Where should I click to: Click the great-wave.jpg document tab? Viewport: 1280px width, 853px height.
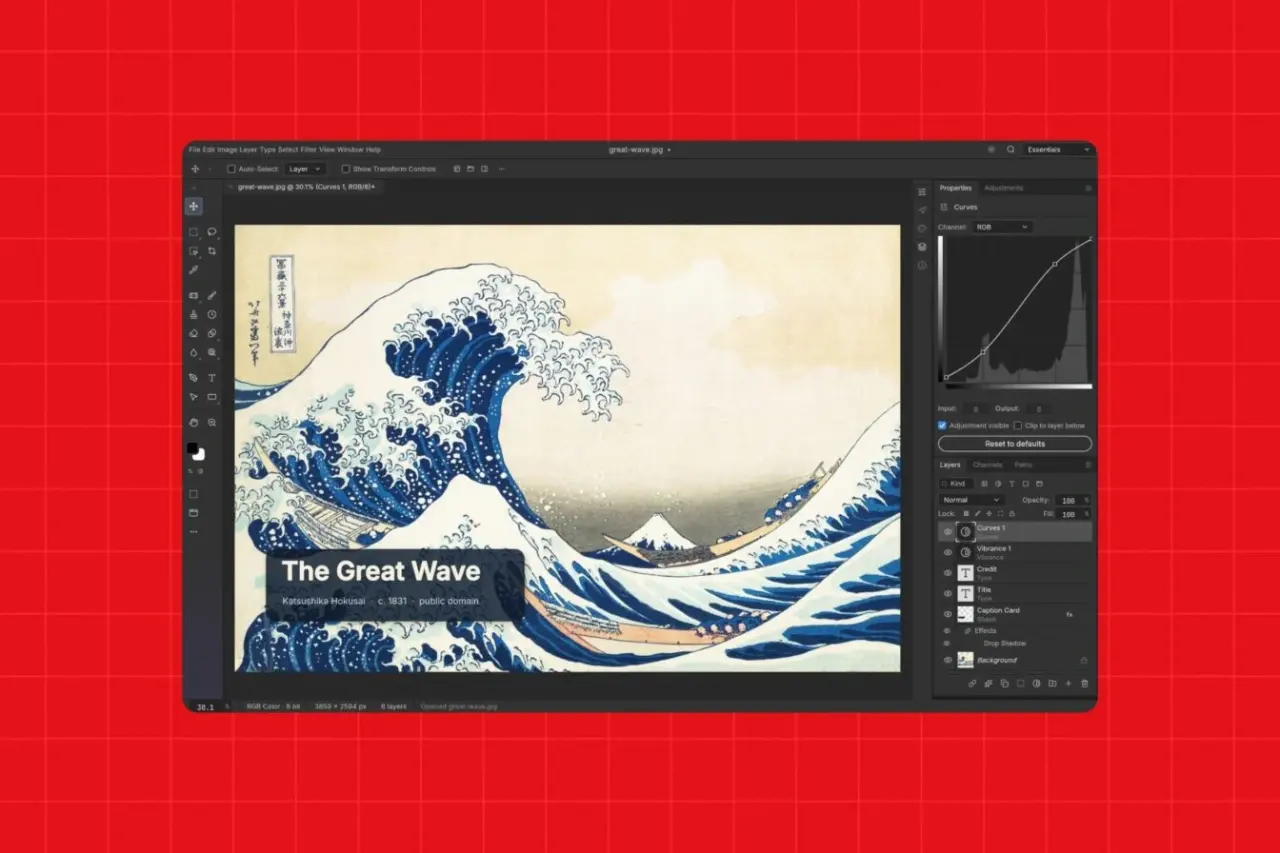306,187
